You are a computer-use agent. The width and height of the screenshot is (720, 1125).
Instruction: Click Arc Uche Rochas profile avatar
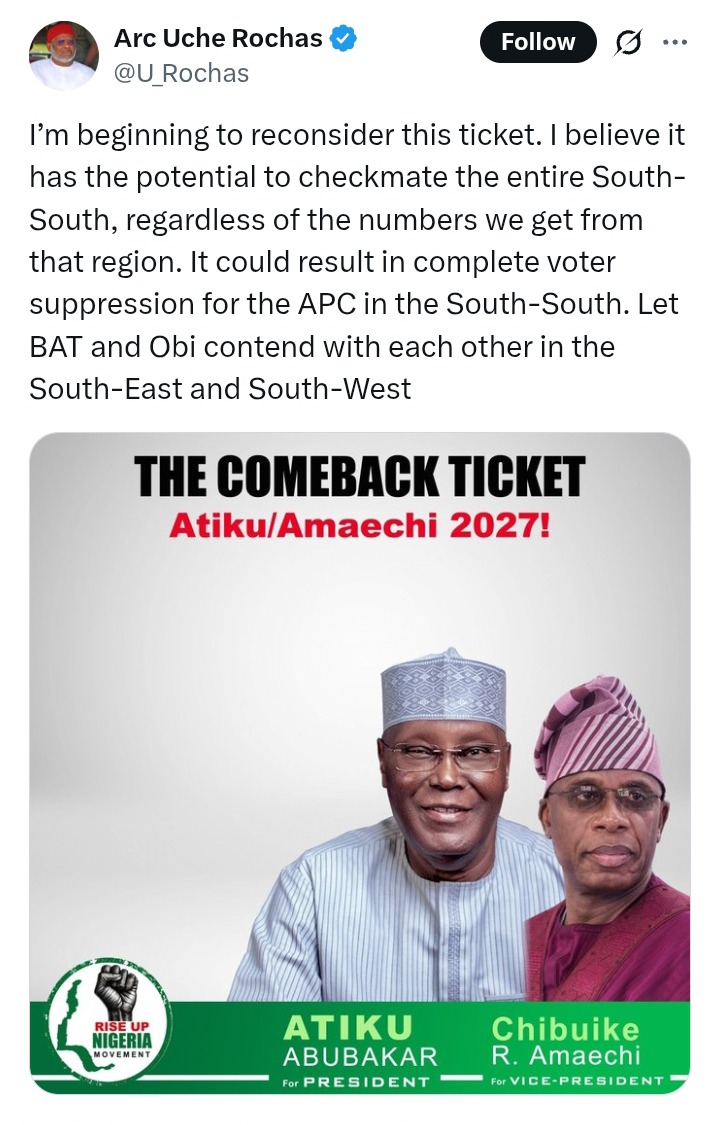(x=63, y=55)
